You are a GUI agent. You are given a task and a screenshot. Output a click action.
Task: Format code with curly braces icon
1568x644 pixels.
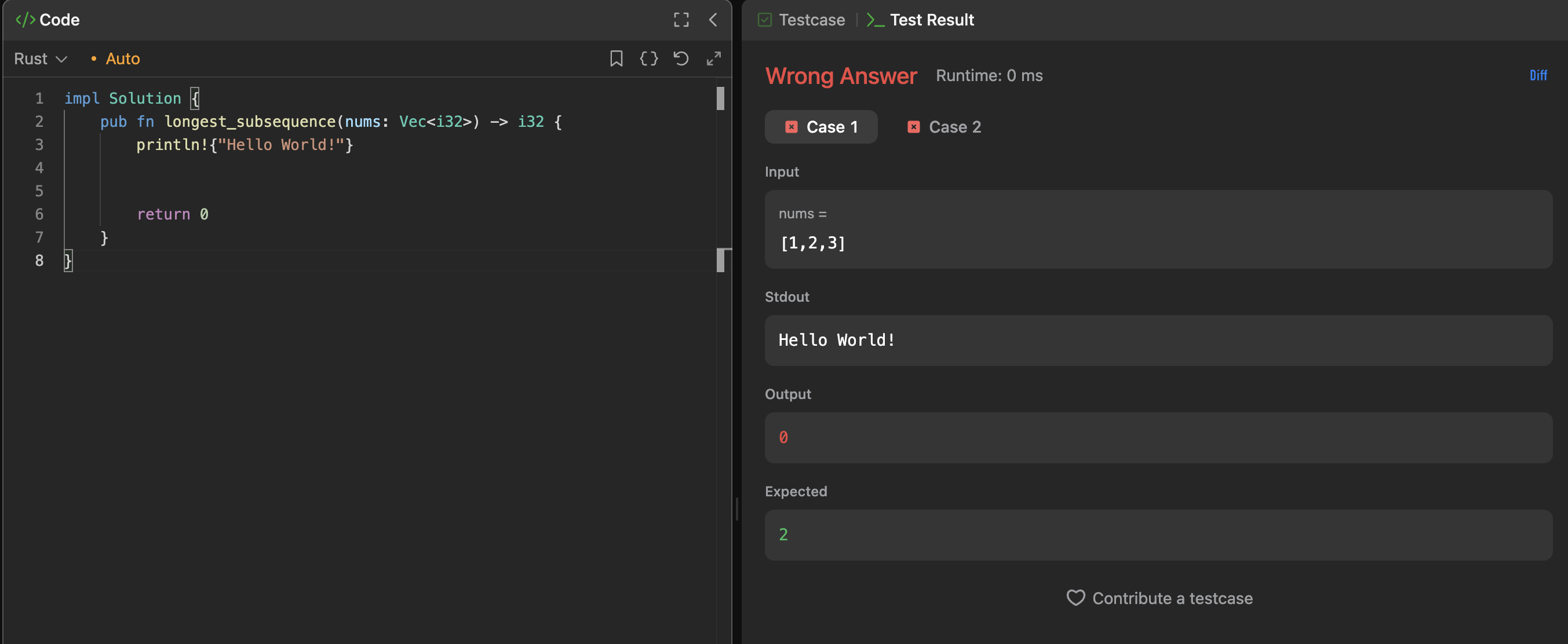point(649,58)
